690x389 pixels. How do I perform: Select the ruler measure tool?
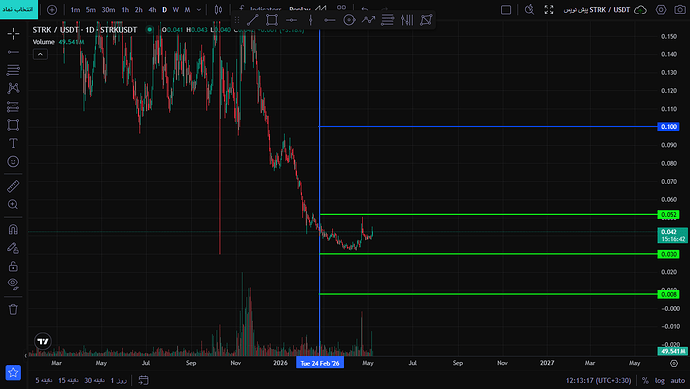click(13, 186)
